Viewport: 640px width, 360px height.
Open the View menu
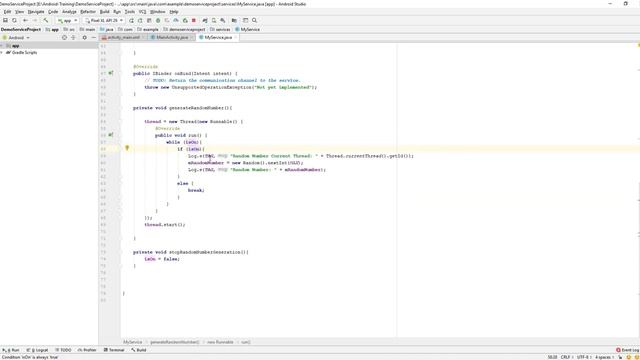[19, 12]
